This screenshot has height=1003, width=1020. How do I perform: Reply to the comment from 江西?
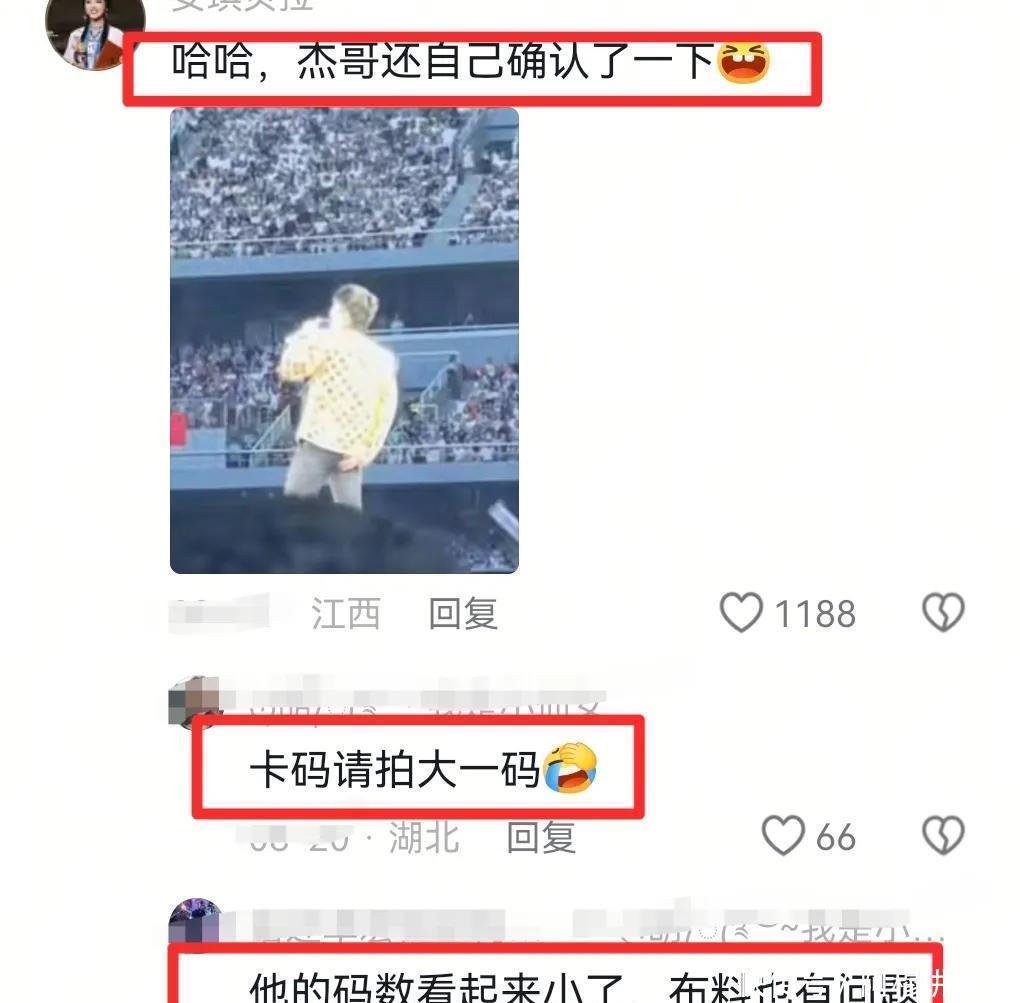[x=463, y=613]
